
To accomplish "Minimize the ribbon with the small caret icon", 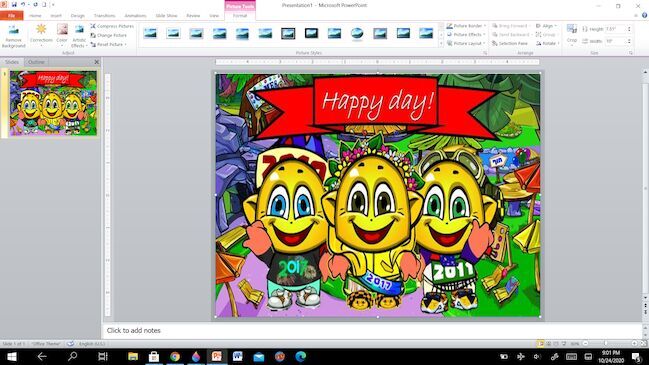I will (x=636, y=15).
